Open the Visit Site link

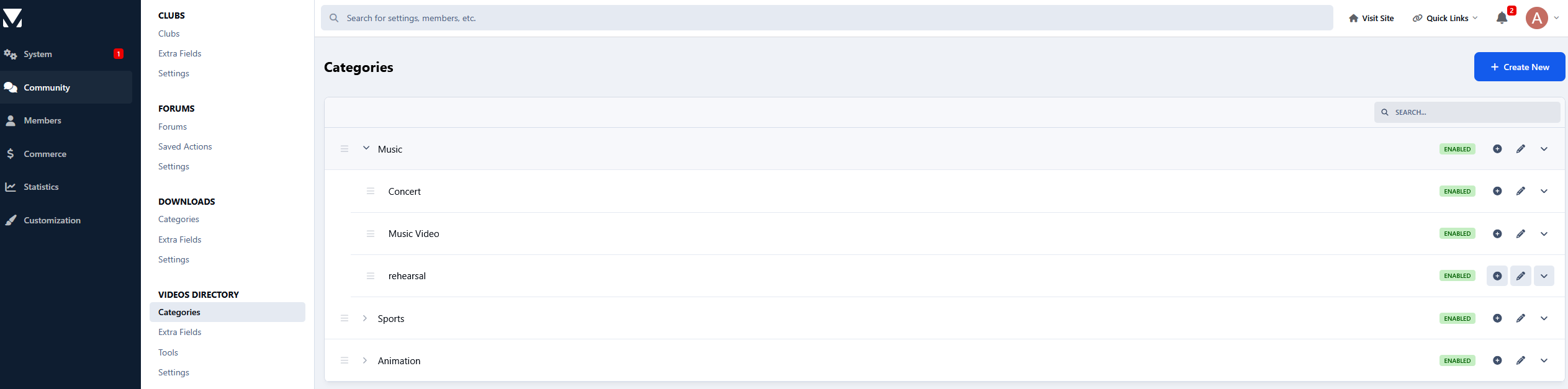point(1371,18)
